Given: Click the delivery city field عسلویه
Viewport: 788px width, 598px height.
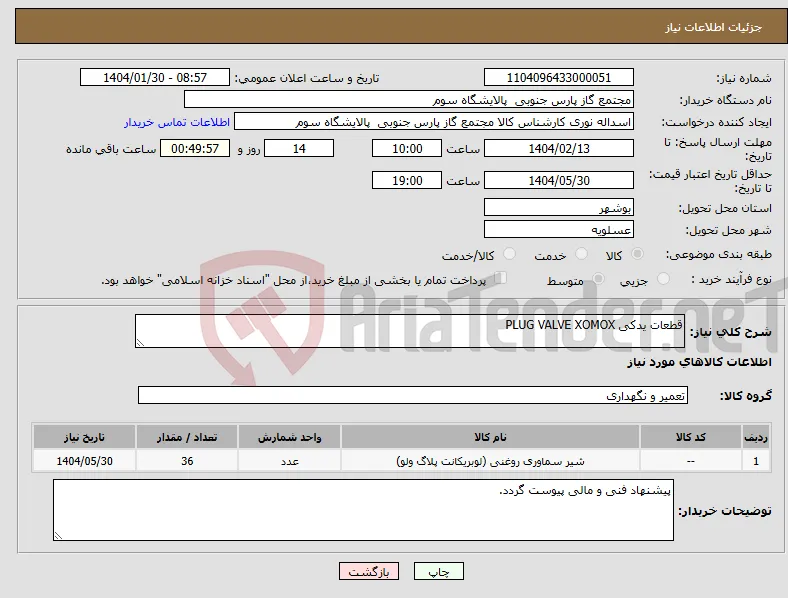Looking at the screenshot, I should pos(559,230).
